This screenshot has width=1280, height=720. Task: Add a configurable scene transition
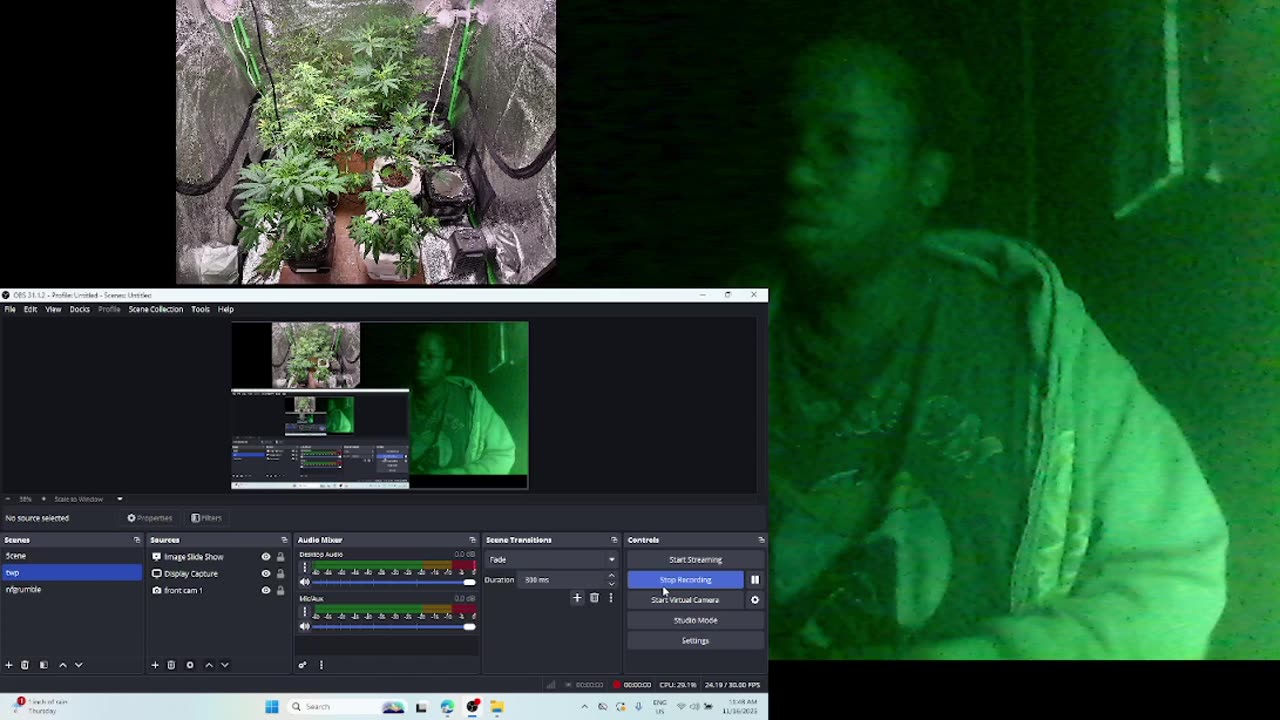[x=577, y=598]
